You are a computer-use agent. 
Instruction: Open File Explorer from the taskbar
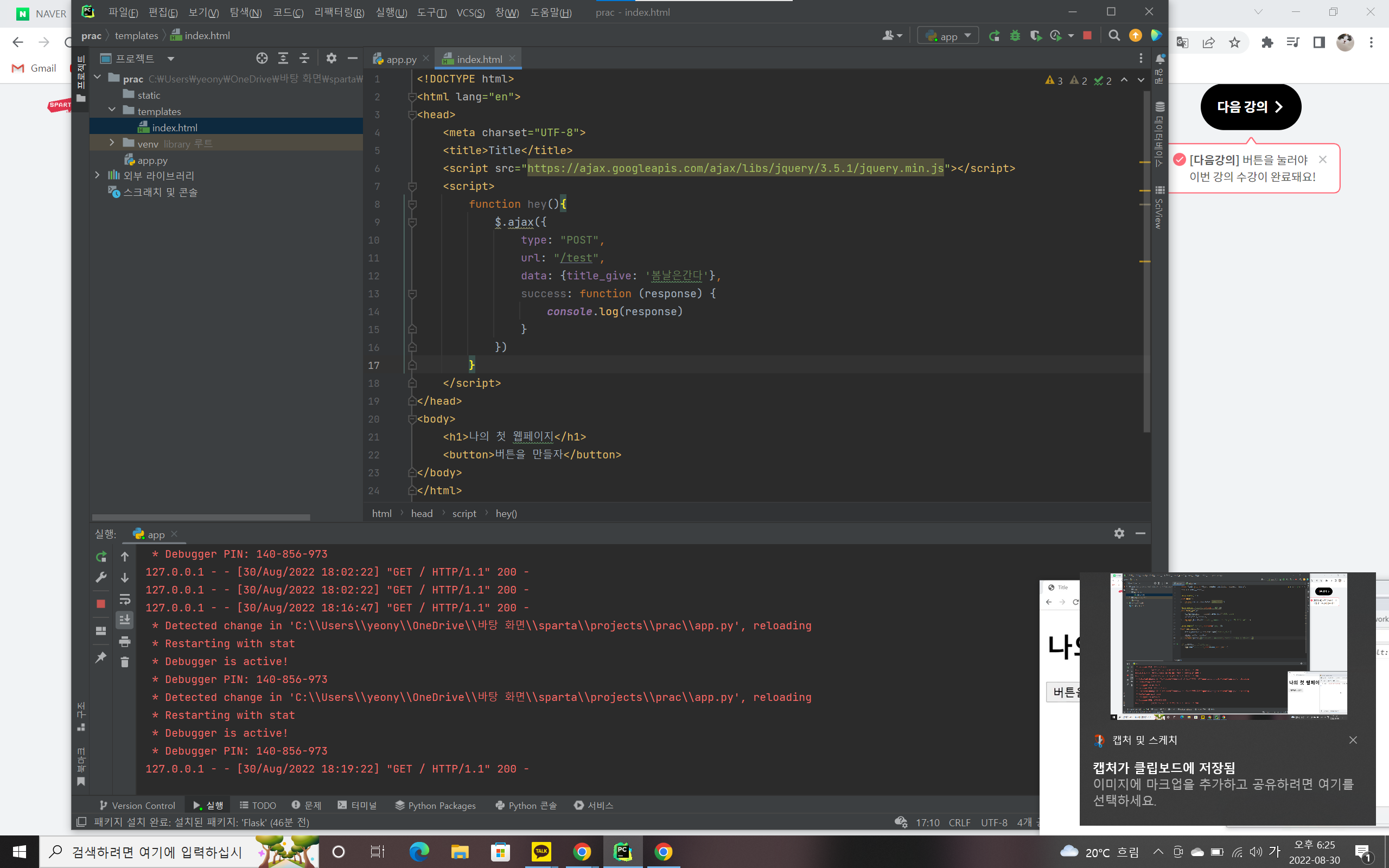click(459, 851)
